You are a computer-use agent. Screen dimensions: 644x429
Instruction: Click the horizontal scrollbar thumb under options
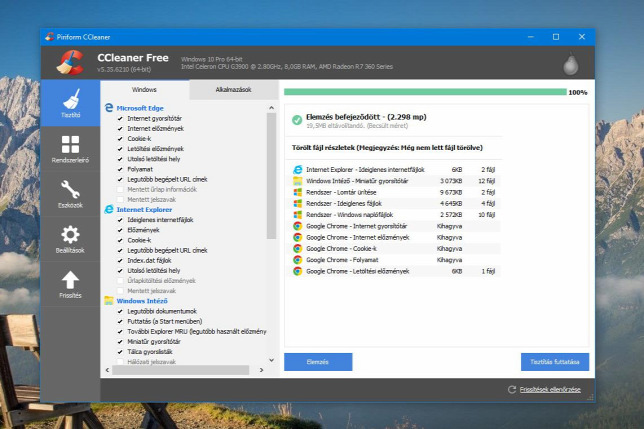[x=181, y=370]
